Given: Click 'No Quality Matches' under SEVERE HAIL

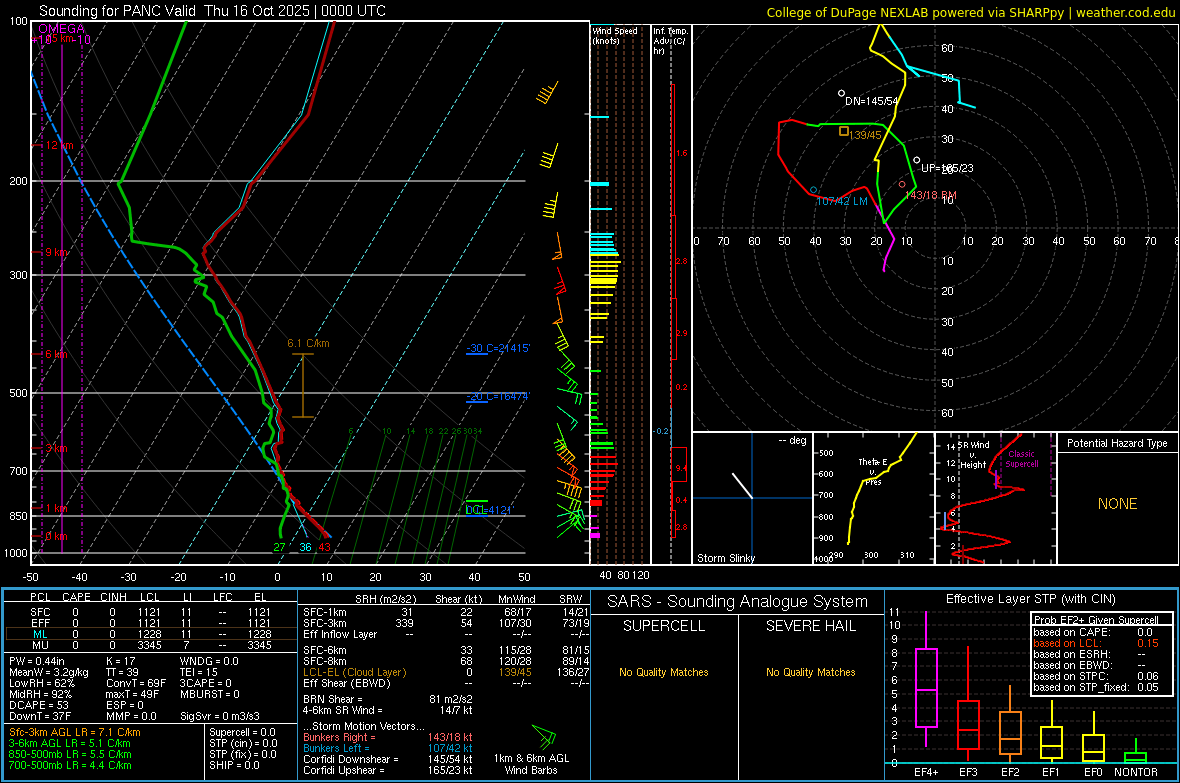Looking at the screenshot, I should point(810,672).
